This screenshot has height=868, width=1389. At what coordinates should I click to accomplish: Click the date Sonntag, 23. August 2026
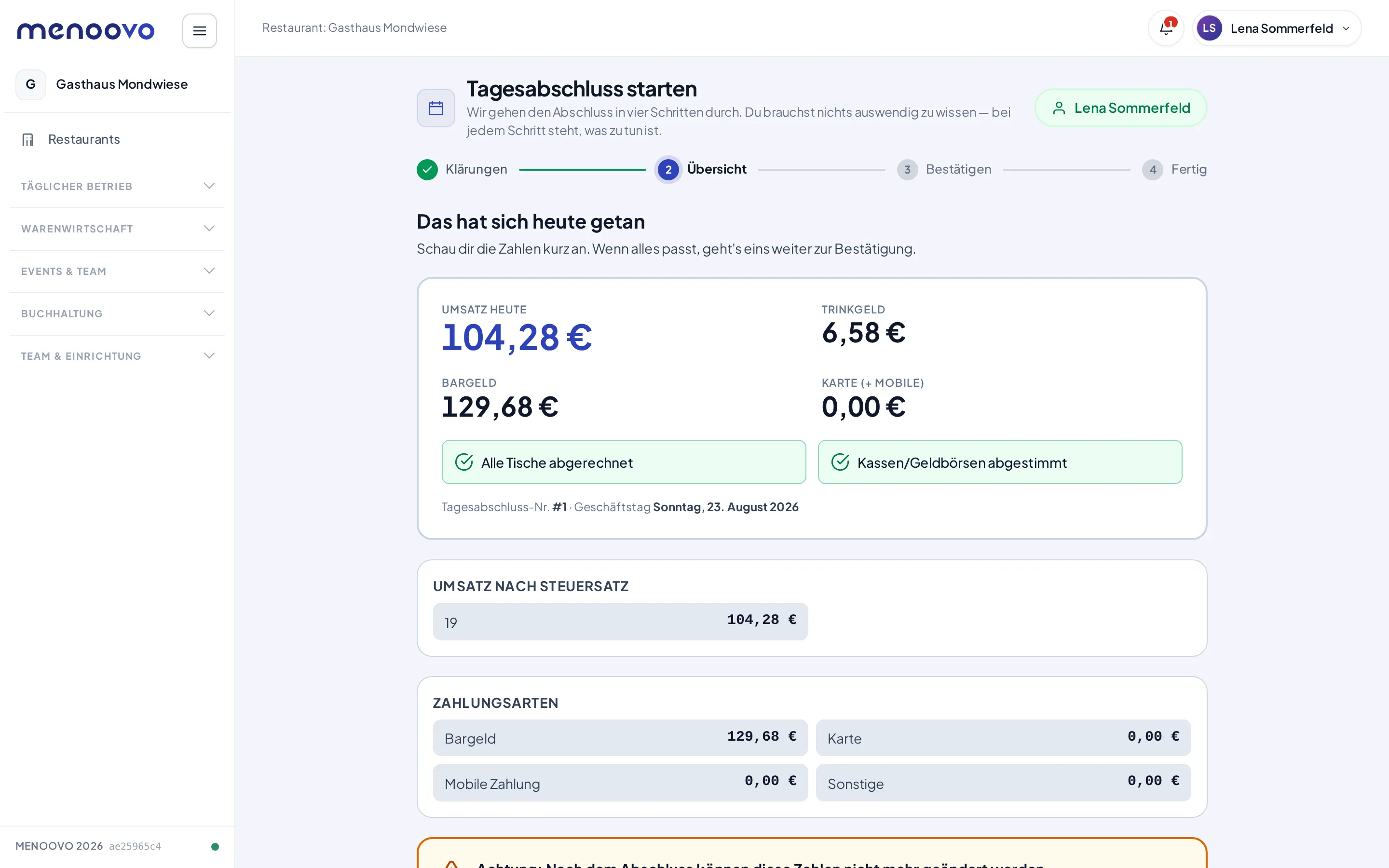725,507
